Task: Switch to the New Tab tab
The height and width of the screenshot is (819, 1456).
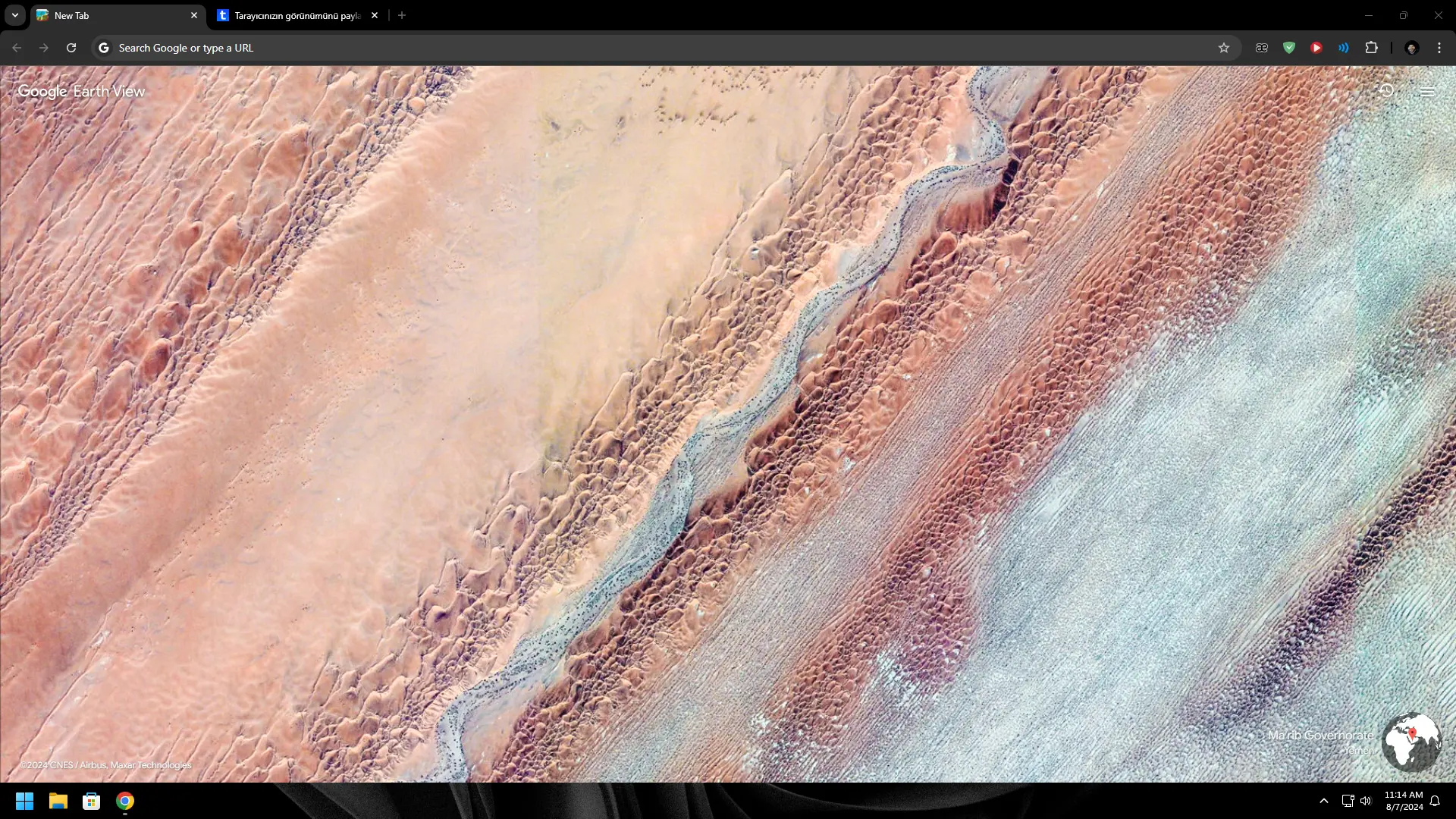Action: click(118, 15)
